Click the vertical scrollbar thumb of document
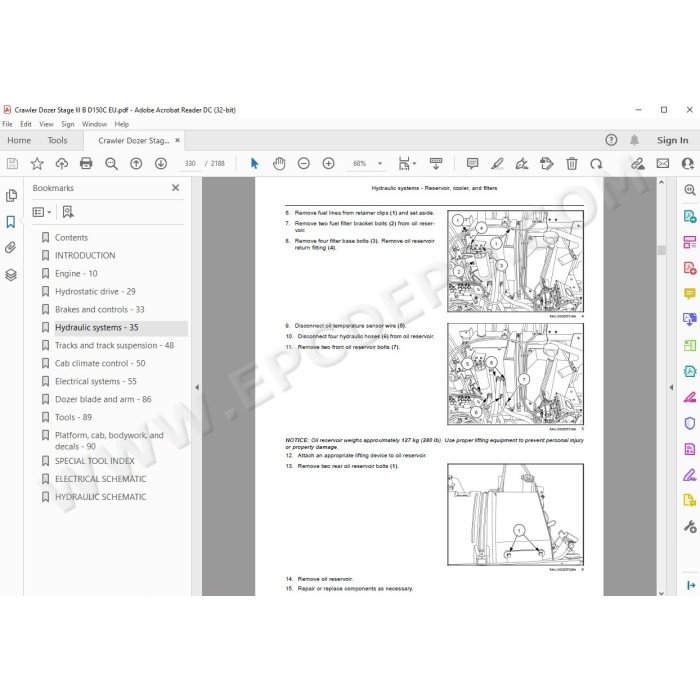The height and width of the screenshot is (700, 700). 661,250
